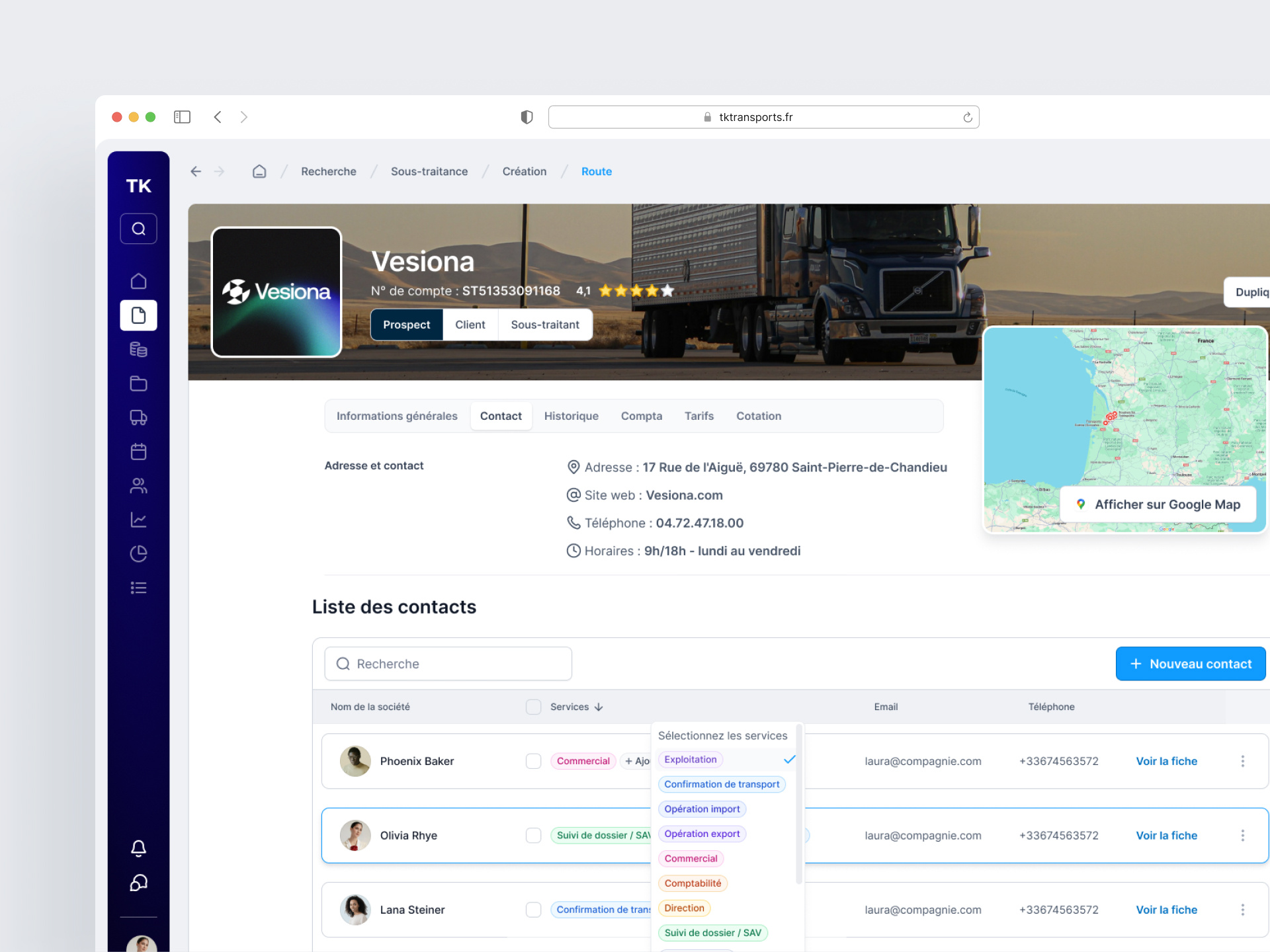Switch to Cotation tab

point(759,416)
